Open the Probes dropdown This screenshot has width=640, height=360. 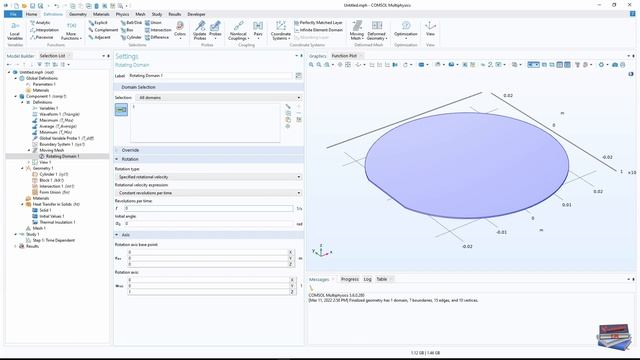pyautogui.click(x=215, y=31)
